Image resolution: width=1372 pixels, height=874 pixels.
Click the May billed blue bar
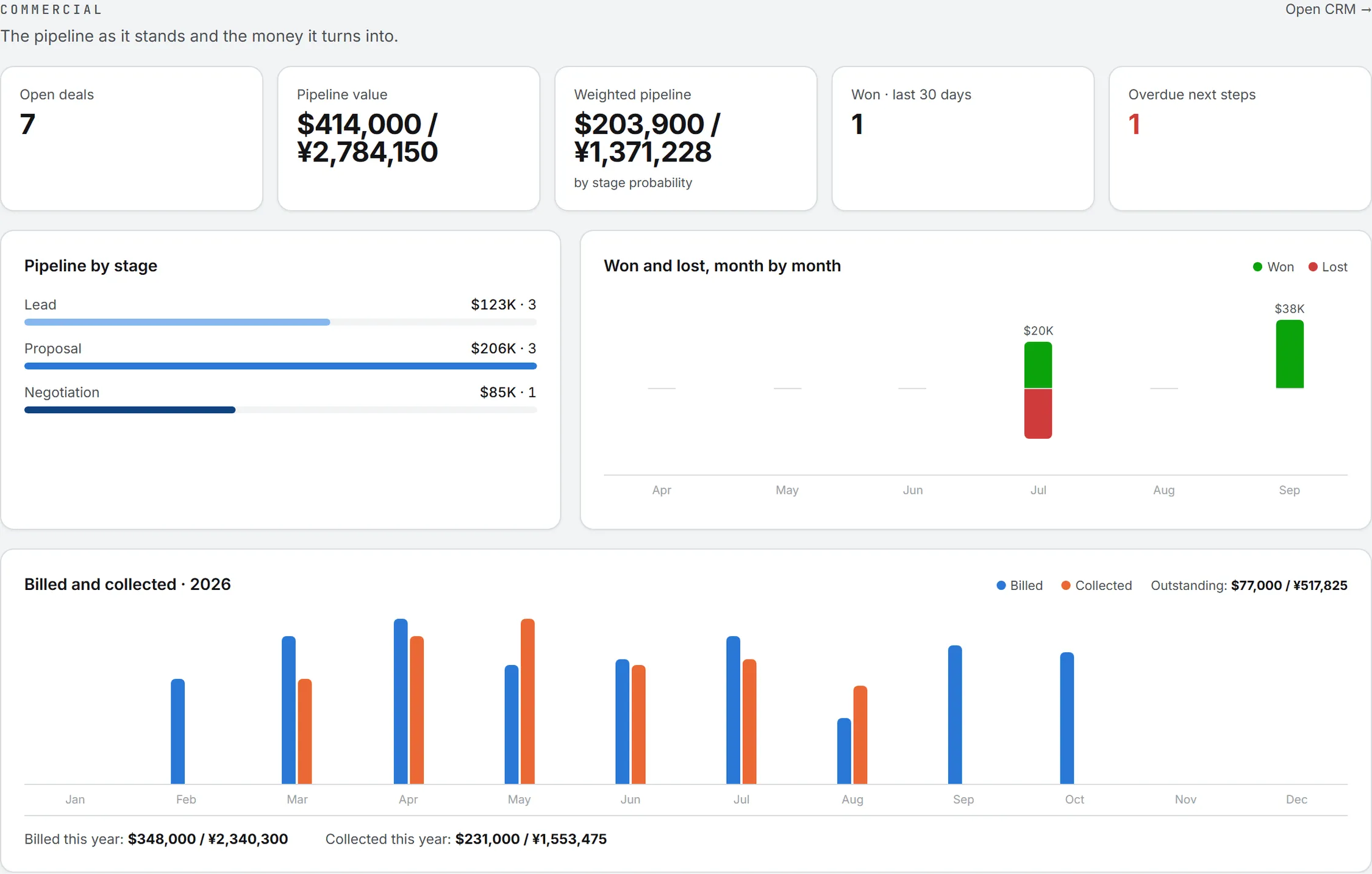(512, 725)
